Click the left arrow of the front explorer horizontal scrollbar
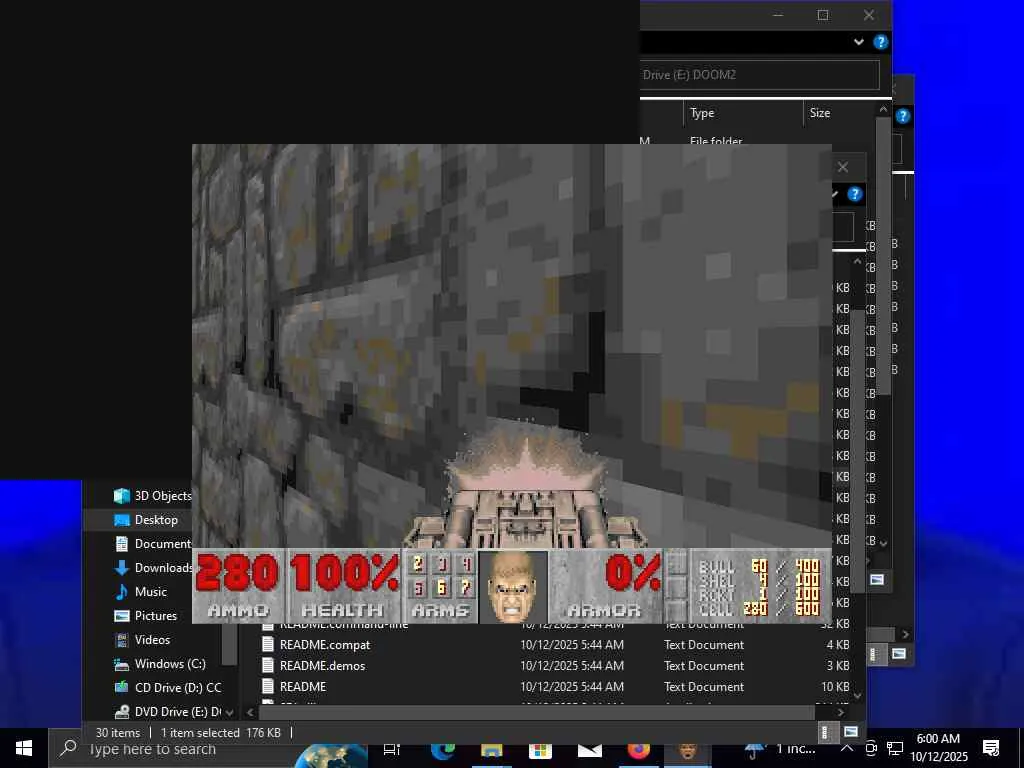This screenshot has width=1024, height=768. click(x=250, y=712)
